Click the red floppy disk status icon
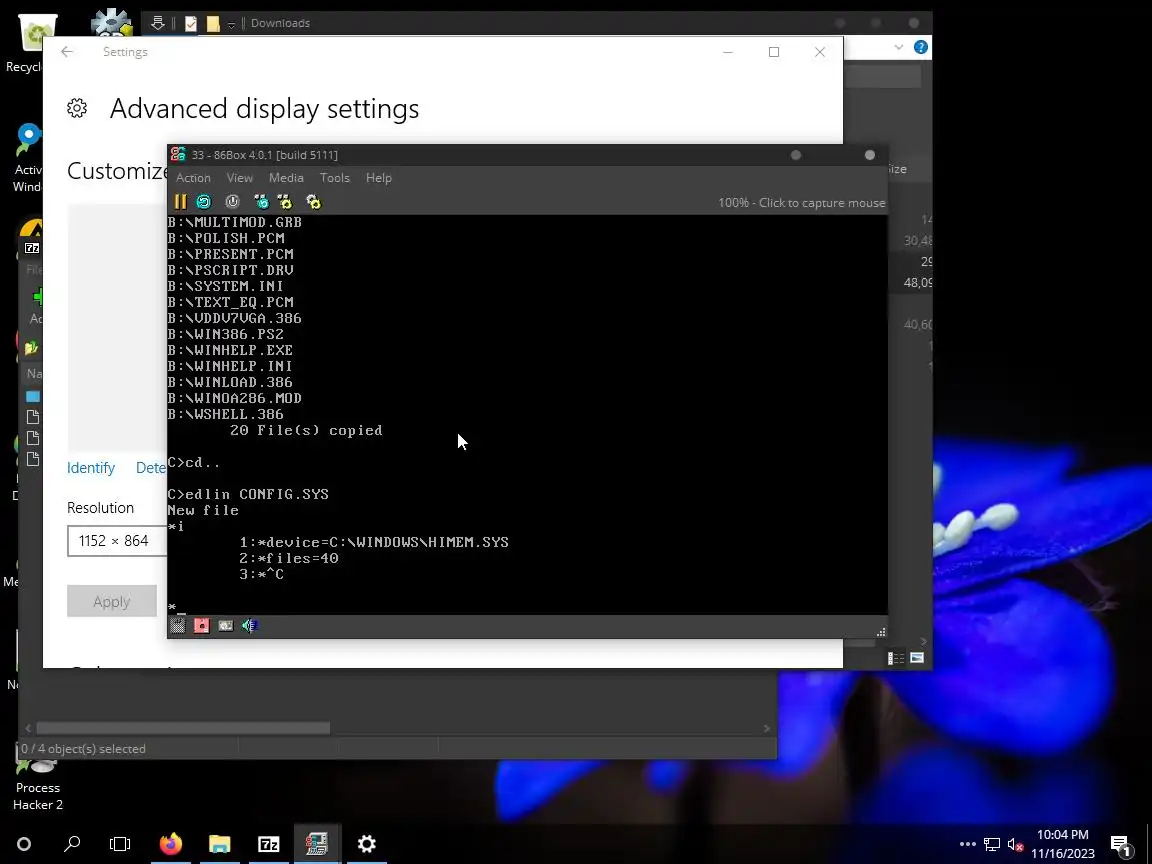1152x864 pixels. pos(201,625)
